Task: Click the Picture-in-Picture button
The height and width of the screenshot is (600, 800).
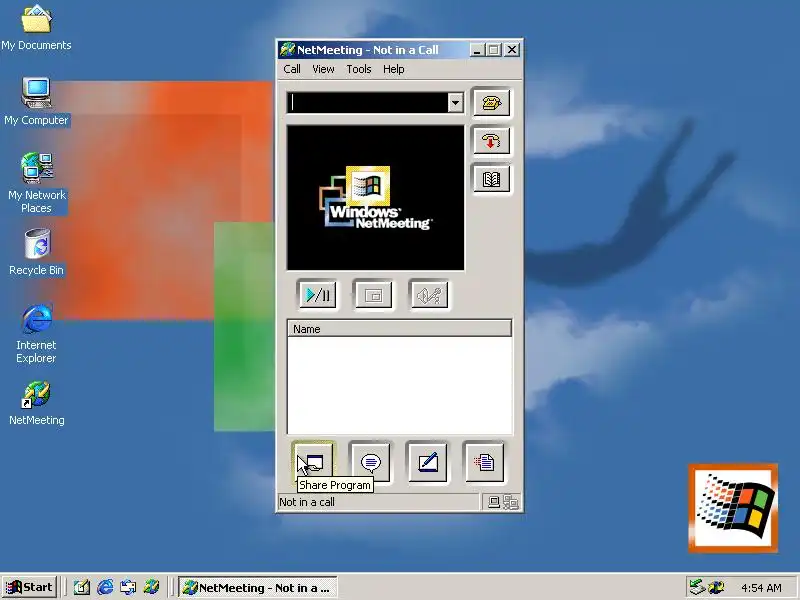Action: pyautogui.click(x=373, y=294)
